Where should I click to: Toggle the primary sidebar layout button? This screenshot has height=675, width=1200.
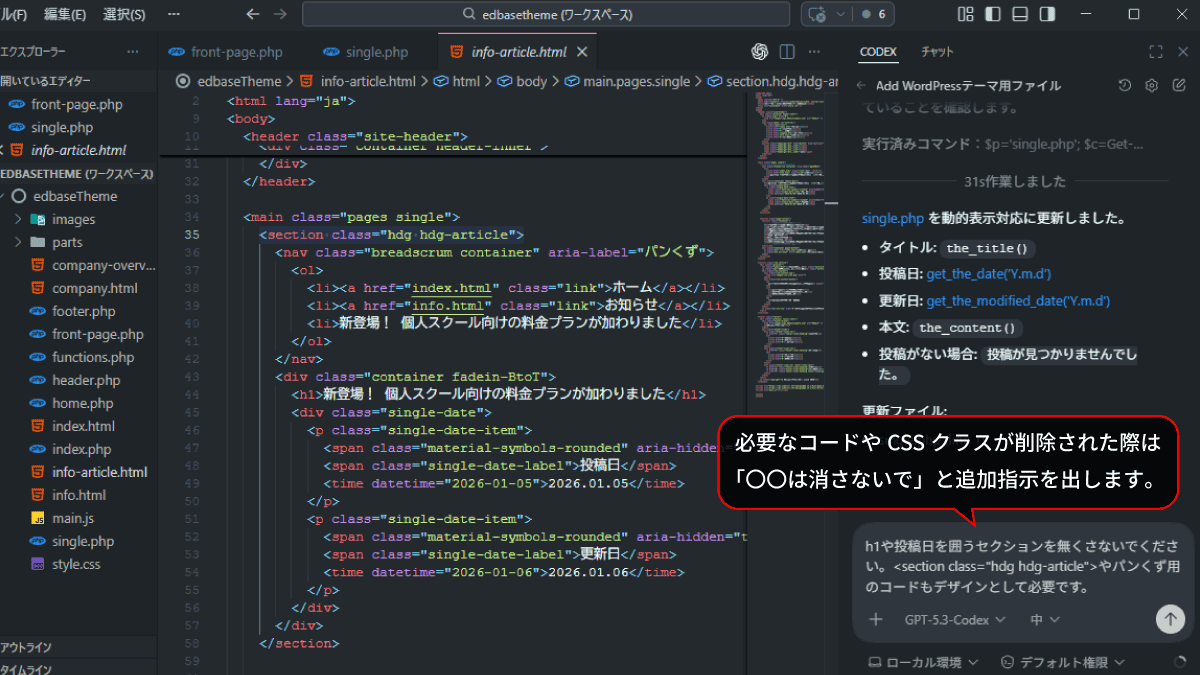992,15
